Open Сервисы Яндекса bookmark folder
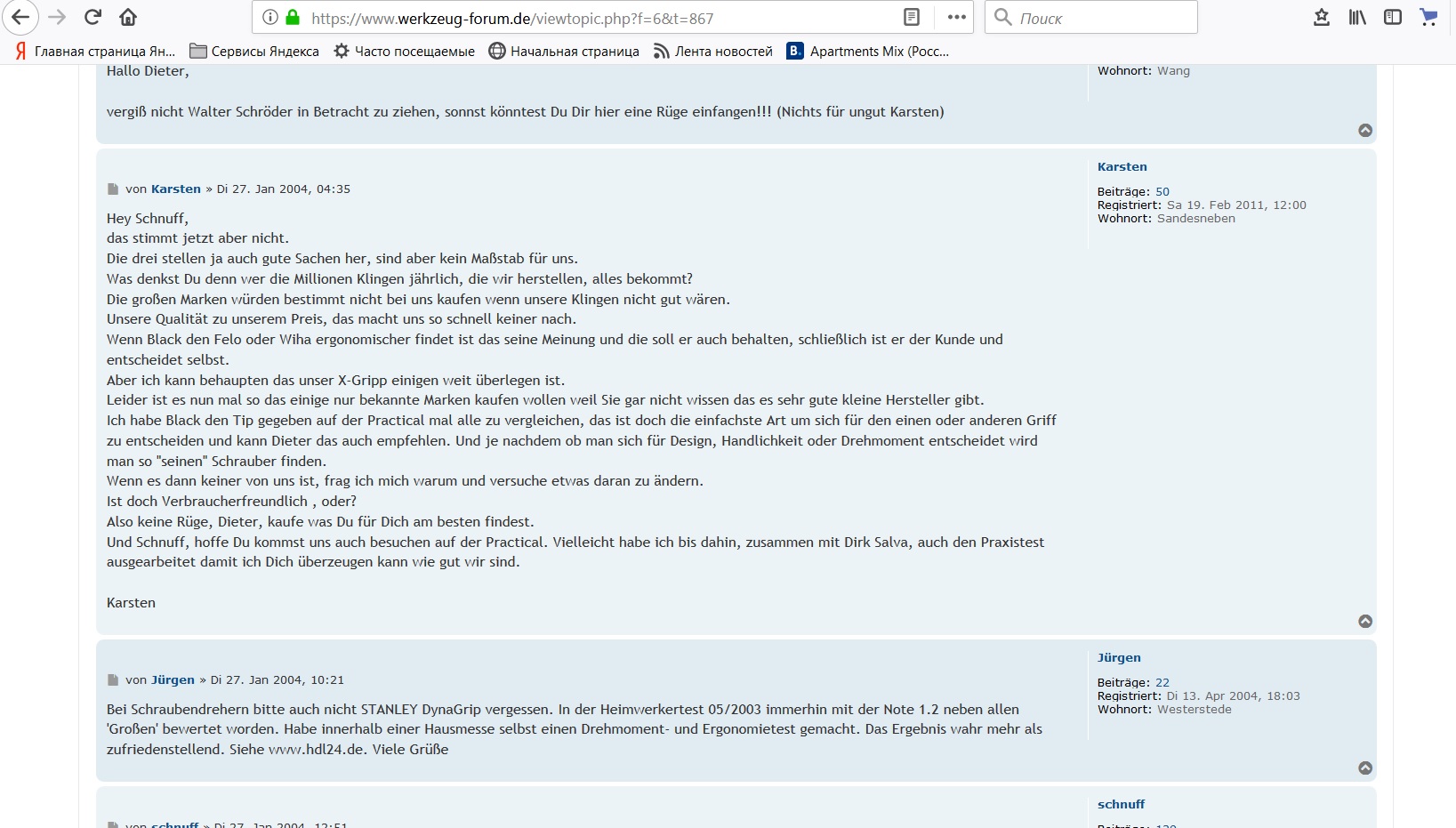The image size is (1456, 828). 254,51
